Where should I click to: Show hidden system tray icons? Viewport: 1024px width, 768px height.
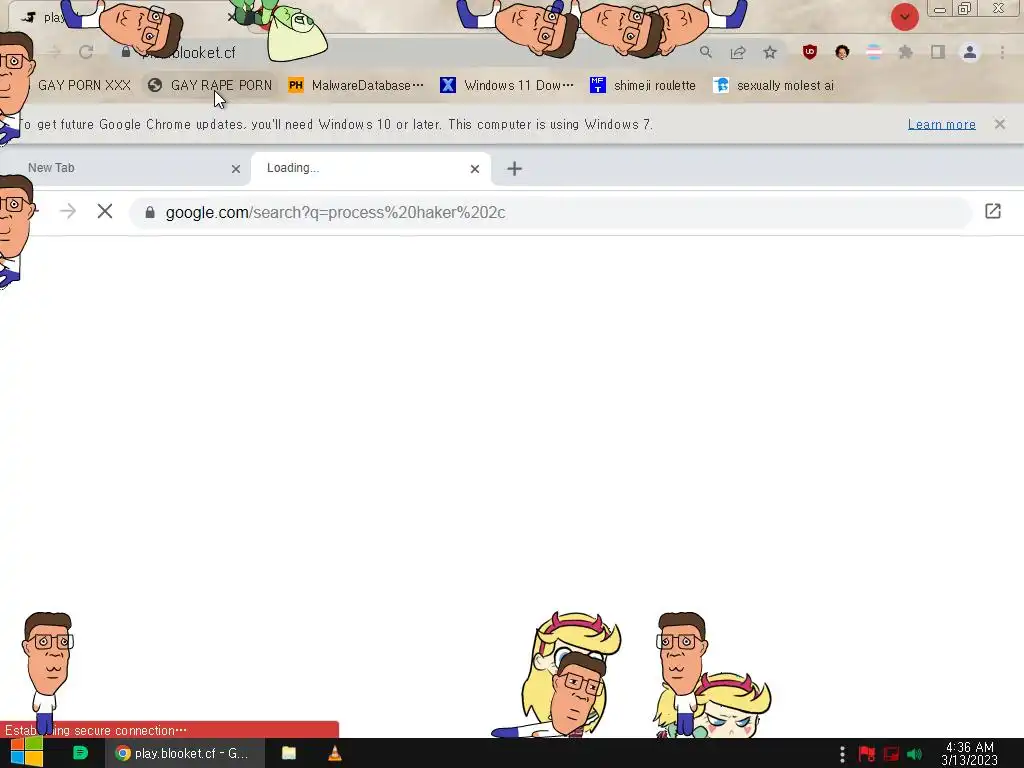click(842, 754)
